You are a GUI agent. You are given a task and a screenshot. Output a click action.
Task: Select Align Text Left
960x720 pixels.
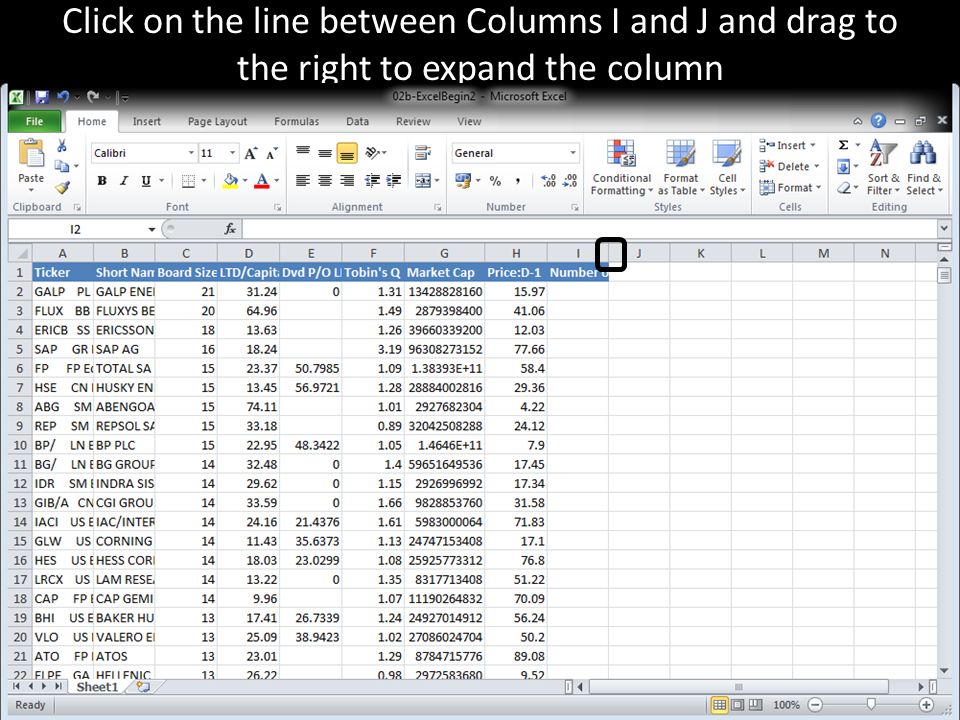(303, 180)
